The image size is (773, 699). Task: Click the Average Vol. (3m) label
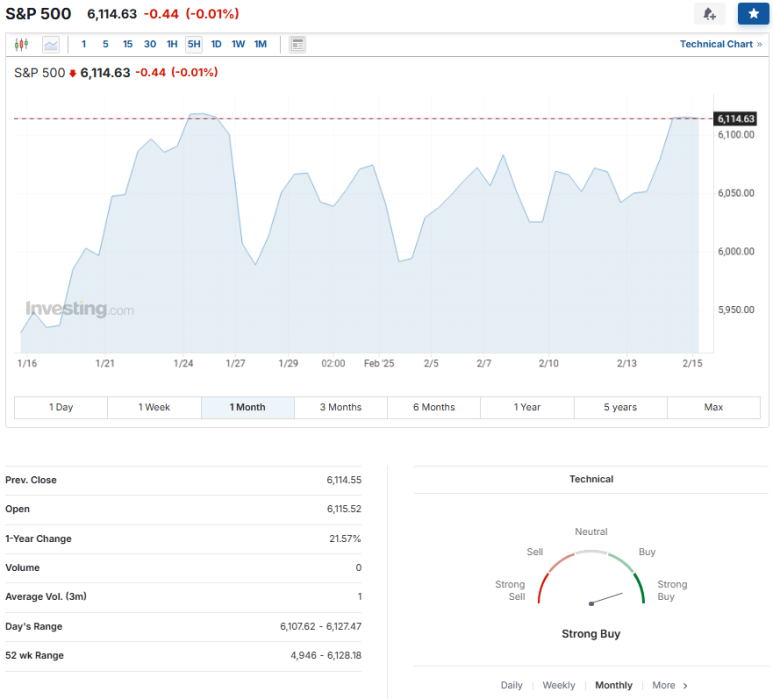click(x=46, y=596)
